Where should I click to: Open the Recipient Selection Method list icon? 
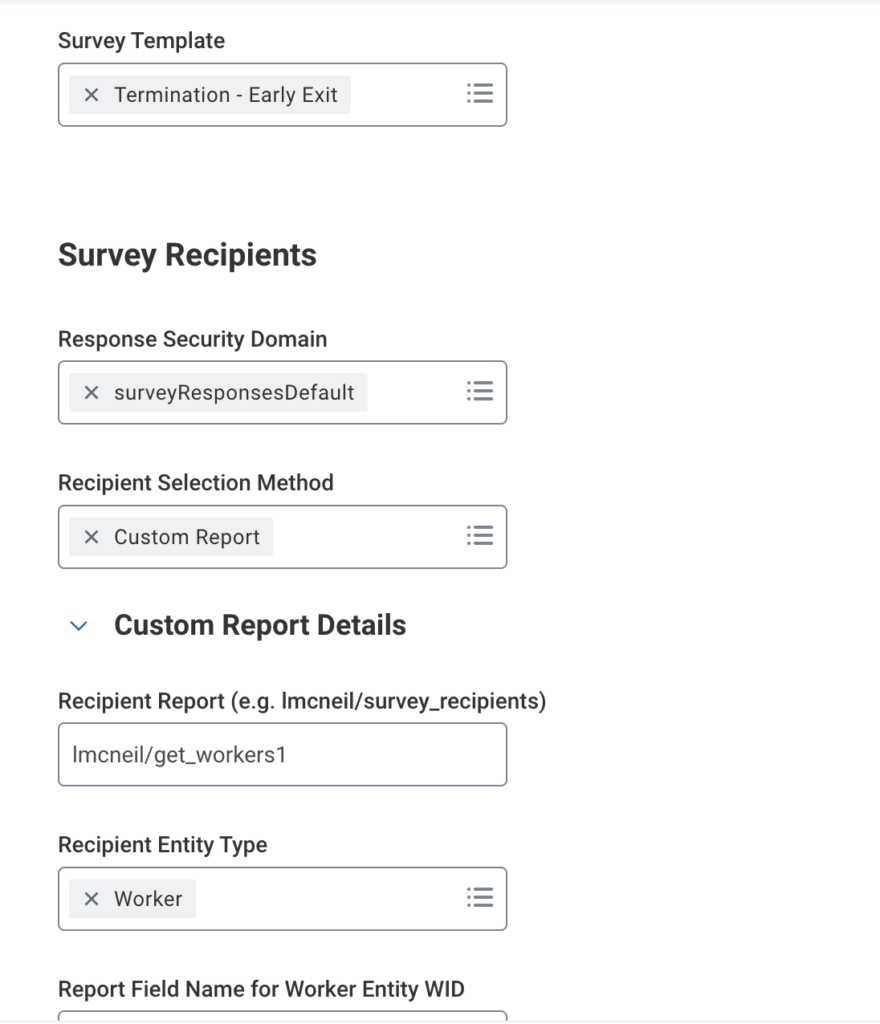coord(480,536)
